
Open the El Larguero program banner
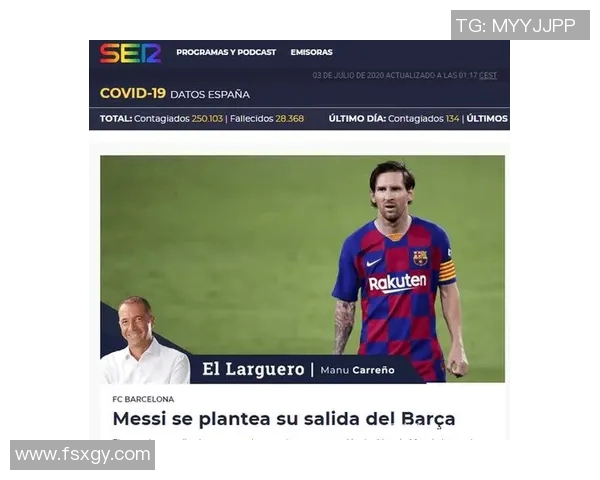253,369
